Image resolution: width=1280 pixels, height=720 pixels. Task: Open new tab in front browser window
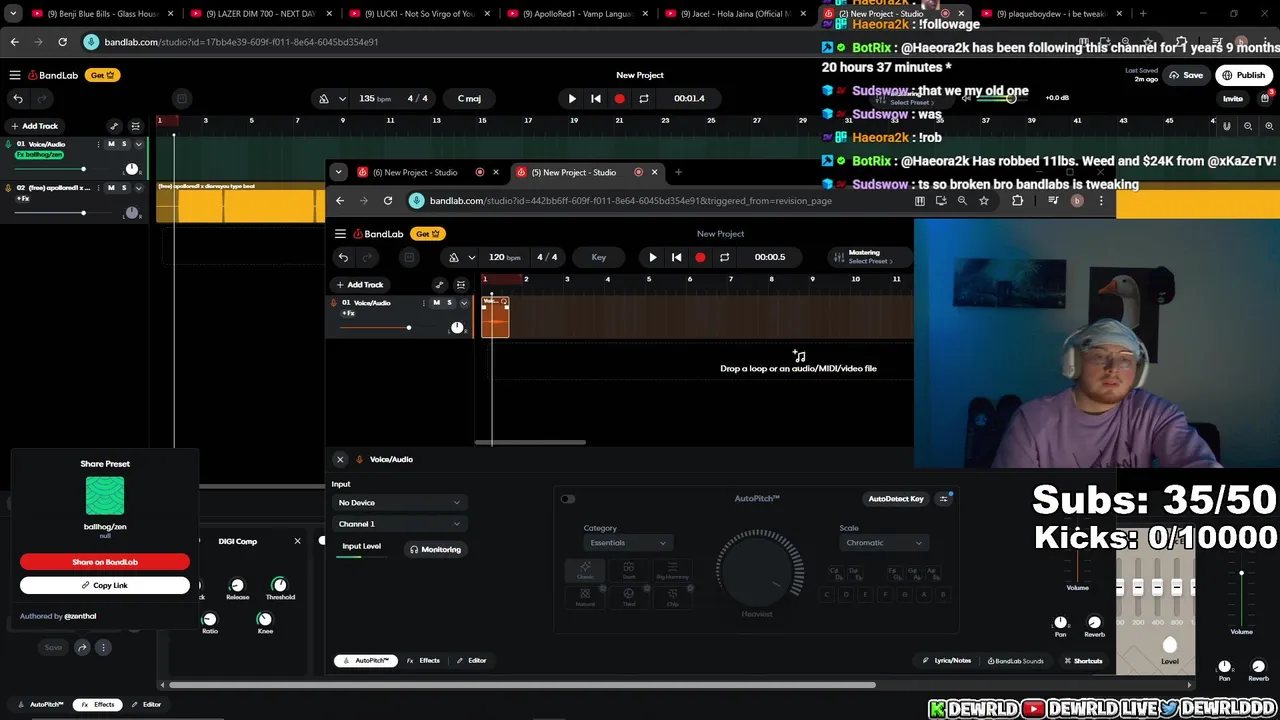coord(678,172)
